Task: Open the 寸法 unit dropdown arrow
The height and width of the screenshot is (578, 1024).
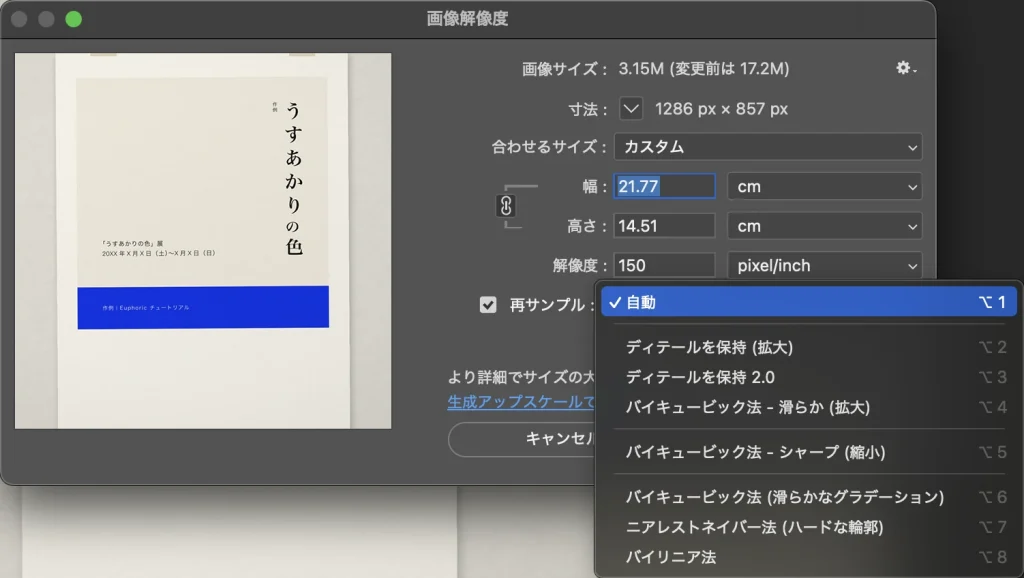Action: click(631, 108)
